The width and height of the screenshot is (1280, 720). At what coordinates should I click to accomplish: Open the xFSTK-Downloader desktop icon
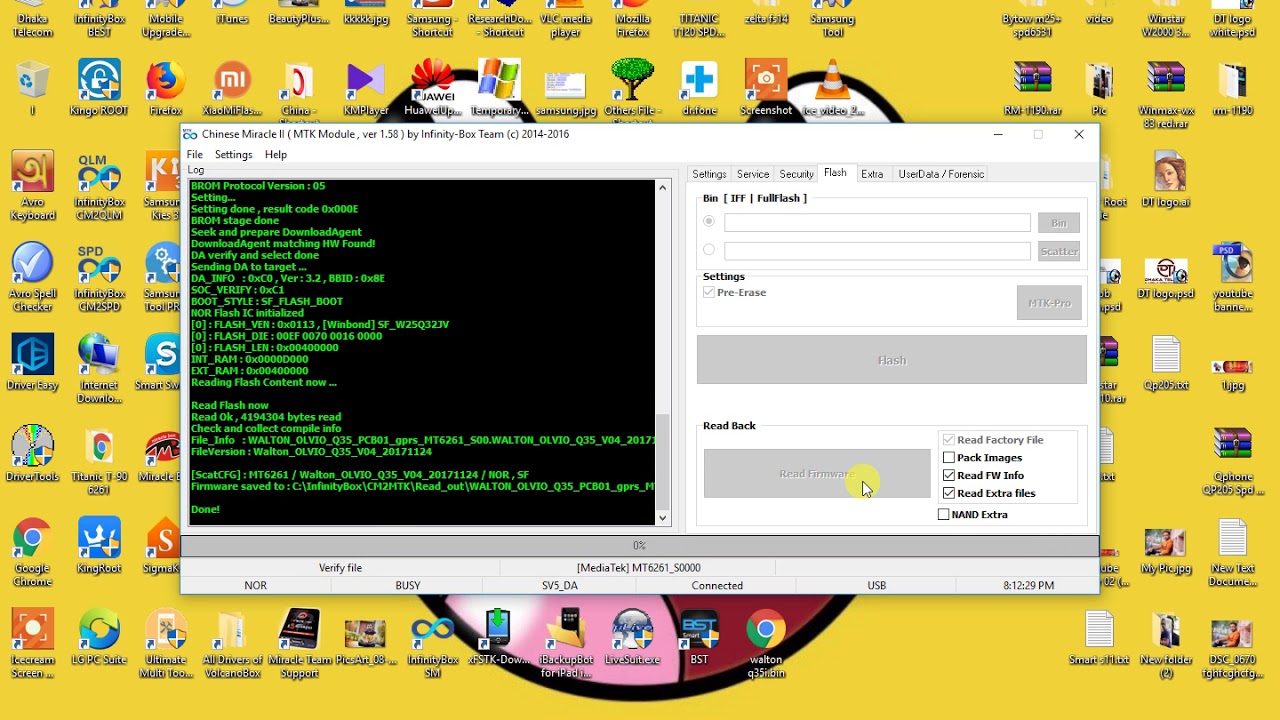[499, 637]
